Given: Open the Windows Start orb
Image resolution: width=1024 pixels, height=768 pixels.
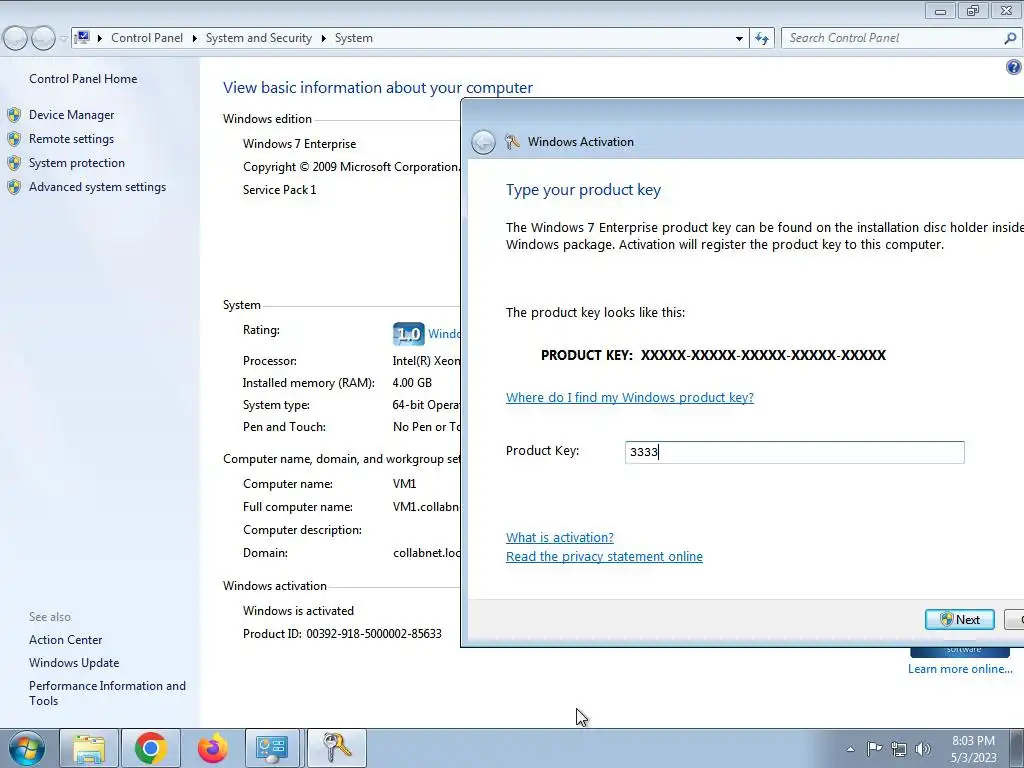Looking at the screenshot, I should pyautogui.click(x=27, y=748).
